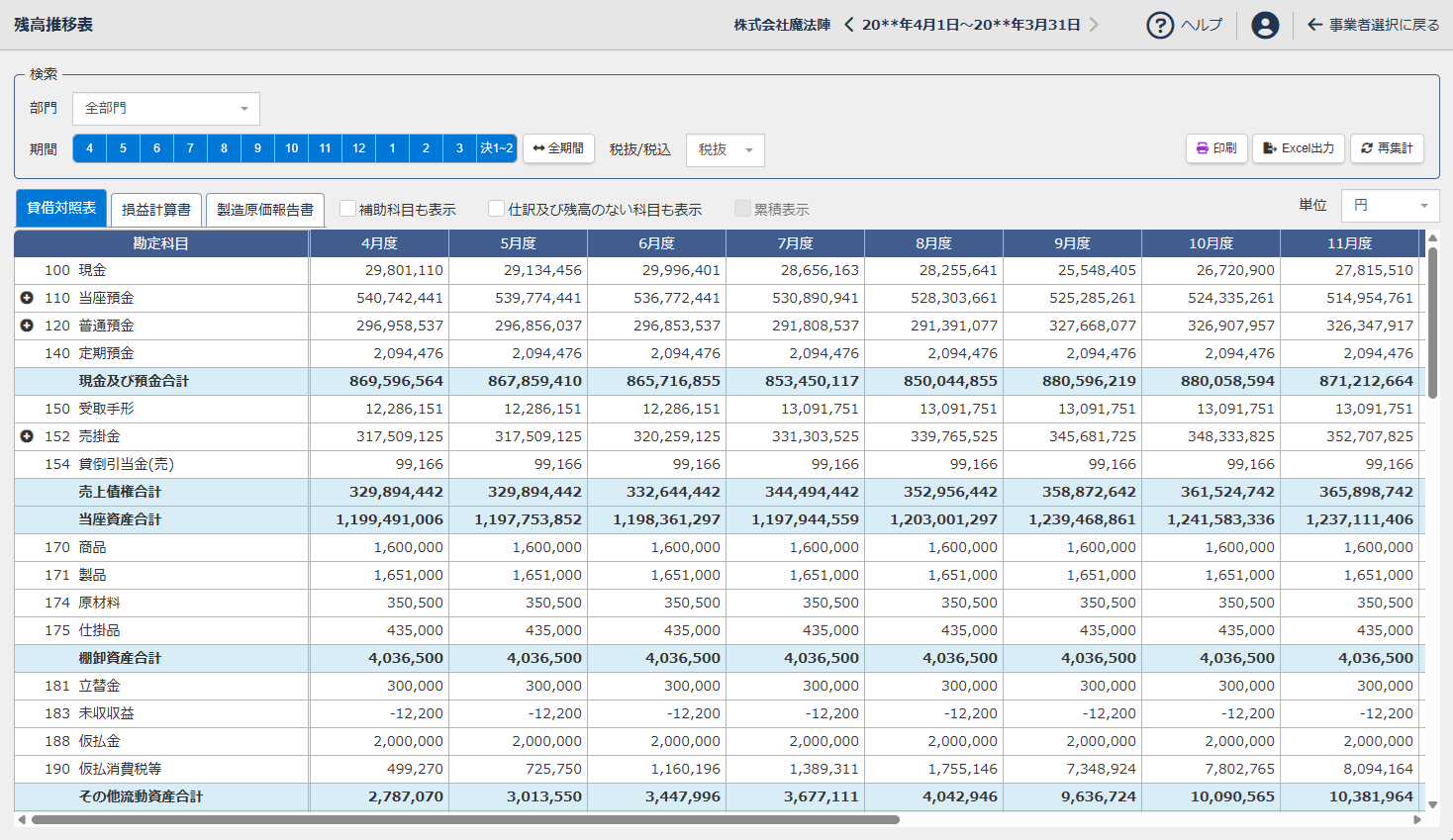
Task: Click the help question mark icon
Action: (1160, 25)
